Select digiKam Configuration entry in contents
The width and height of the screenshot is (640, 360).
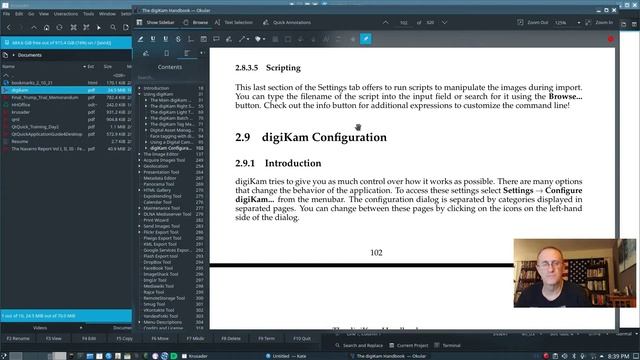coord(171,148)
